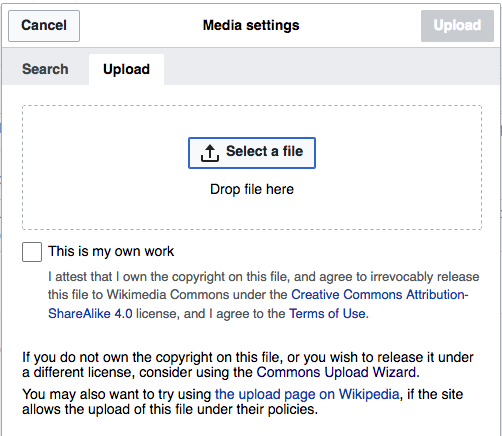Click the You may also want paragraph

pyautogui.click(x=242, y=402)
